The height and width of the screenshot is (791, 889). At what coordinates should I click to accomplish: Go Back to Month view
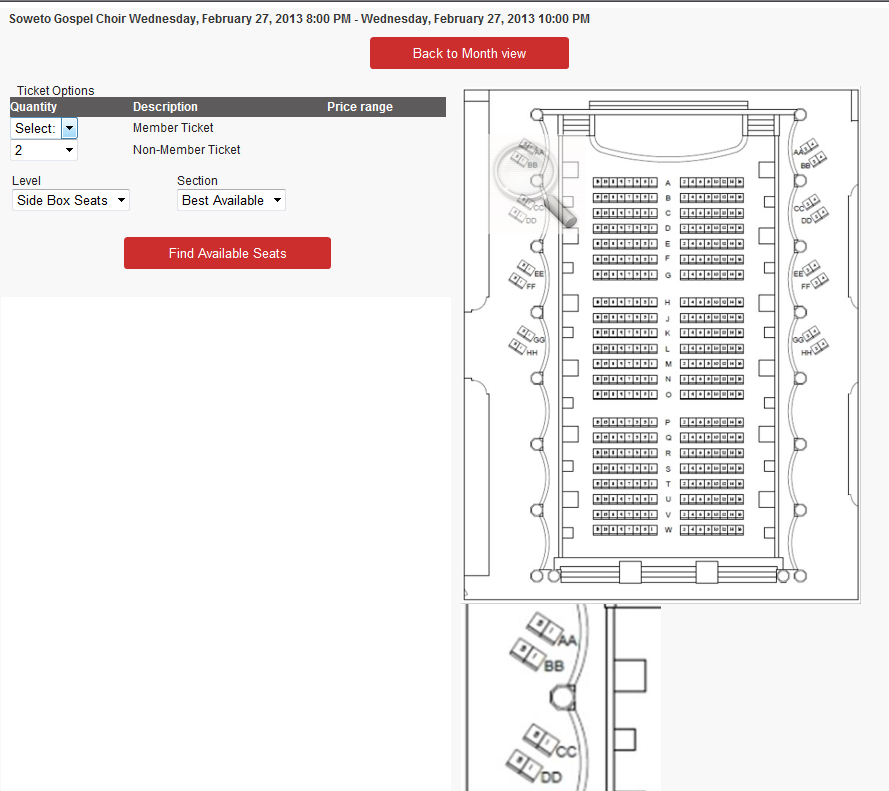coord(469,53)
